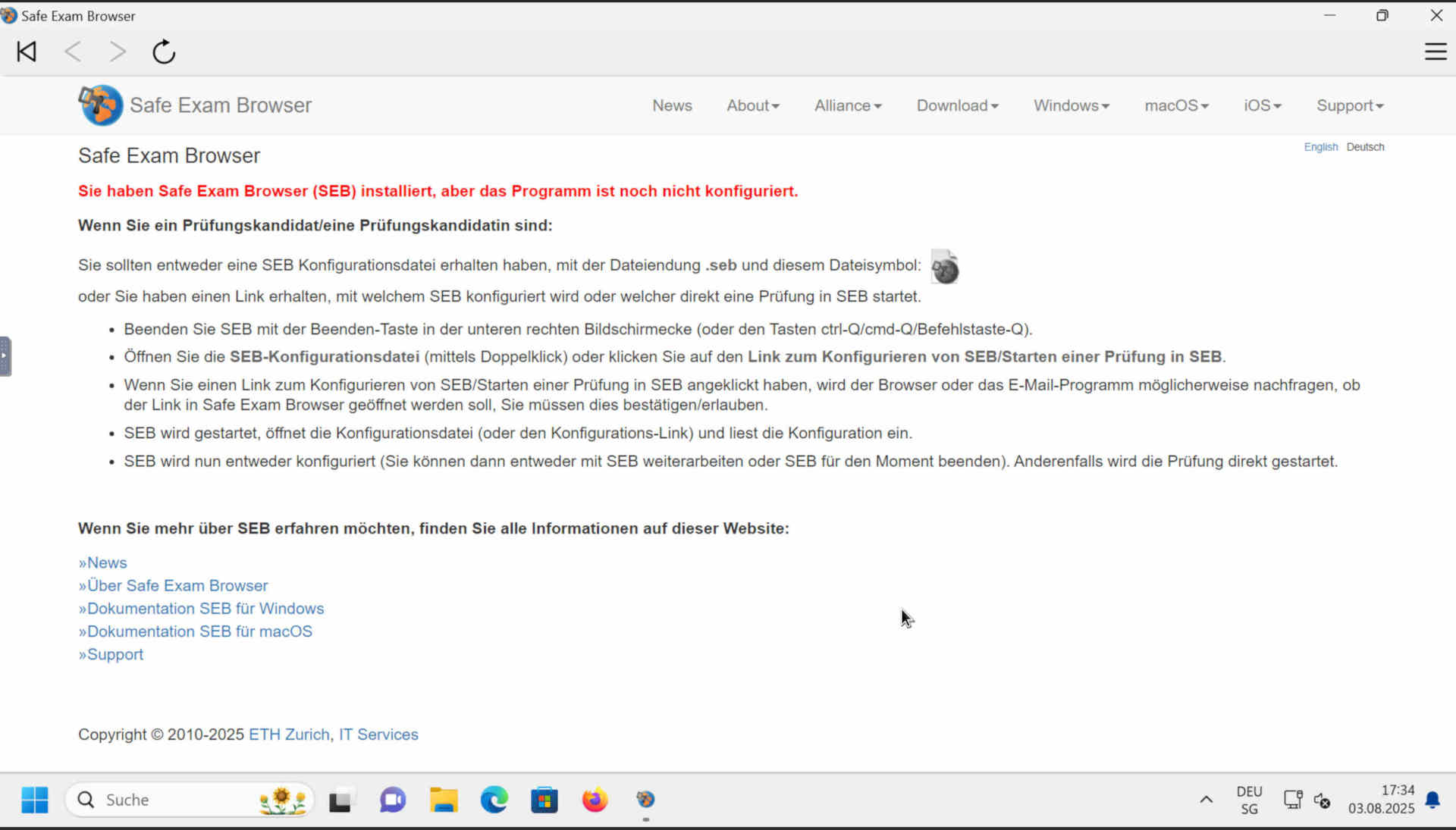This screenshot has height=830, width=1456.
Task: Launch Microsoft Edge from taskbar
Action: point(494,800)
